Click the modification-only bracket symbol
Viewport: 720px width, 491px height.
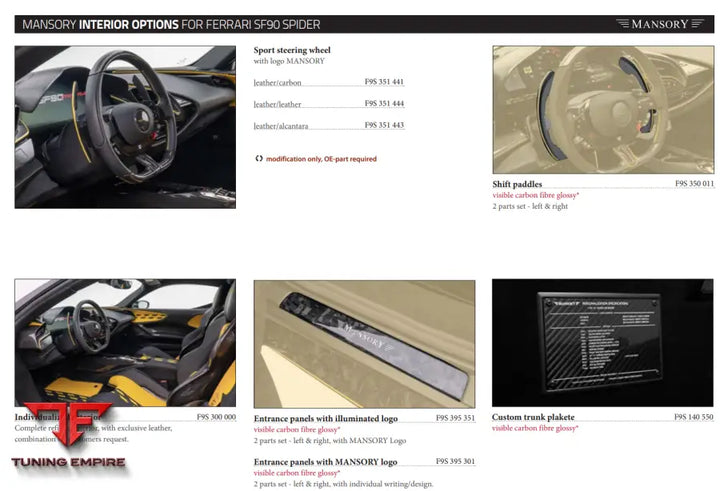pyautogui.click(x=259, y=158)
